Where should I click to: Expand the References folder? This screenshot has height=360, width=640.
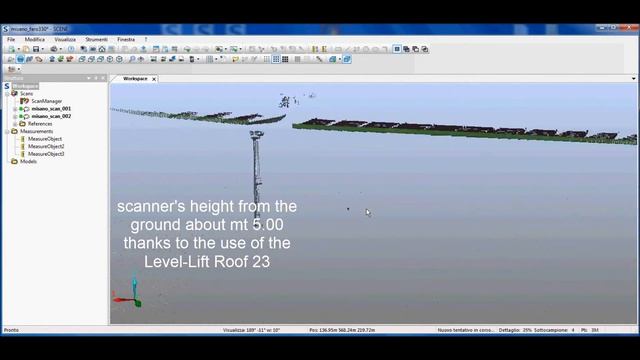click(x=15, y=124)
